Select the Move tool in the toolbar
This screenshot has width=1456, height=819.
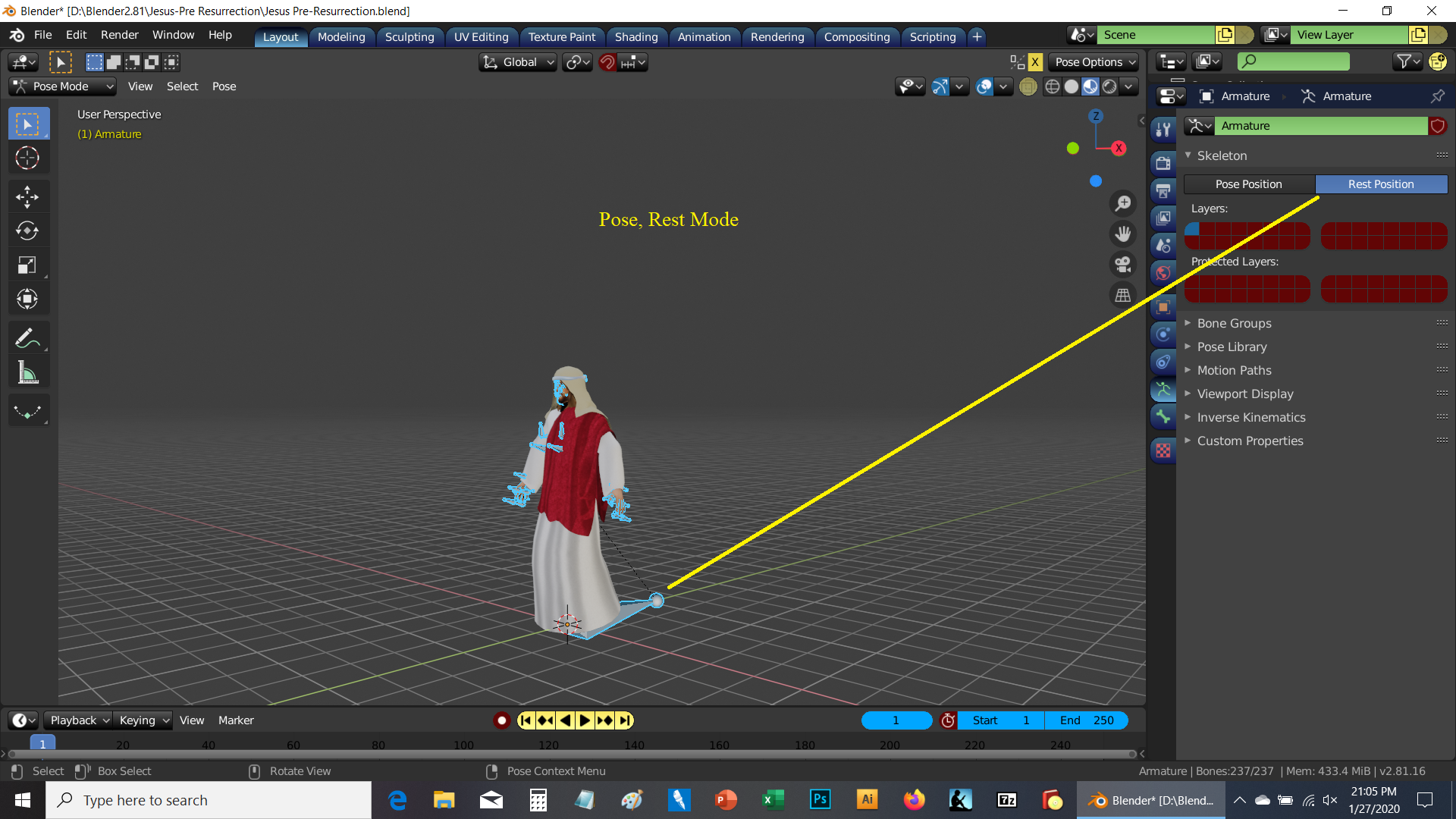pyautogui.click(x=28, y=196)
